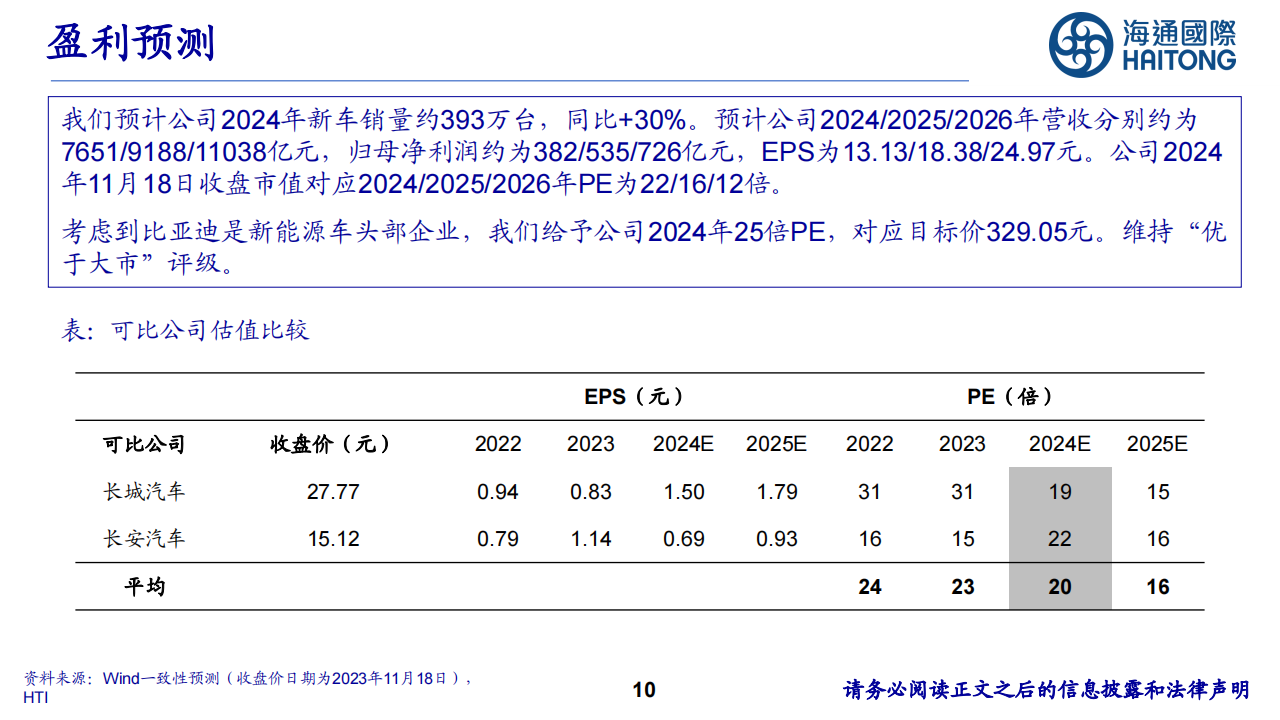
Task: Click 长安汽车 closing price 15.12
Action: click(333, 539)
